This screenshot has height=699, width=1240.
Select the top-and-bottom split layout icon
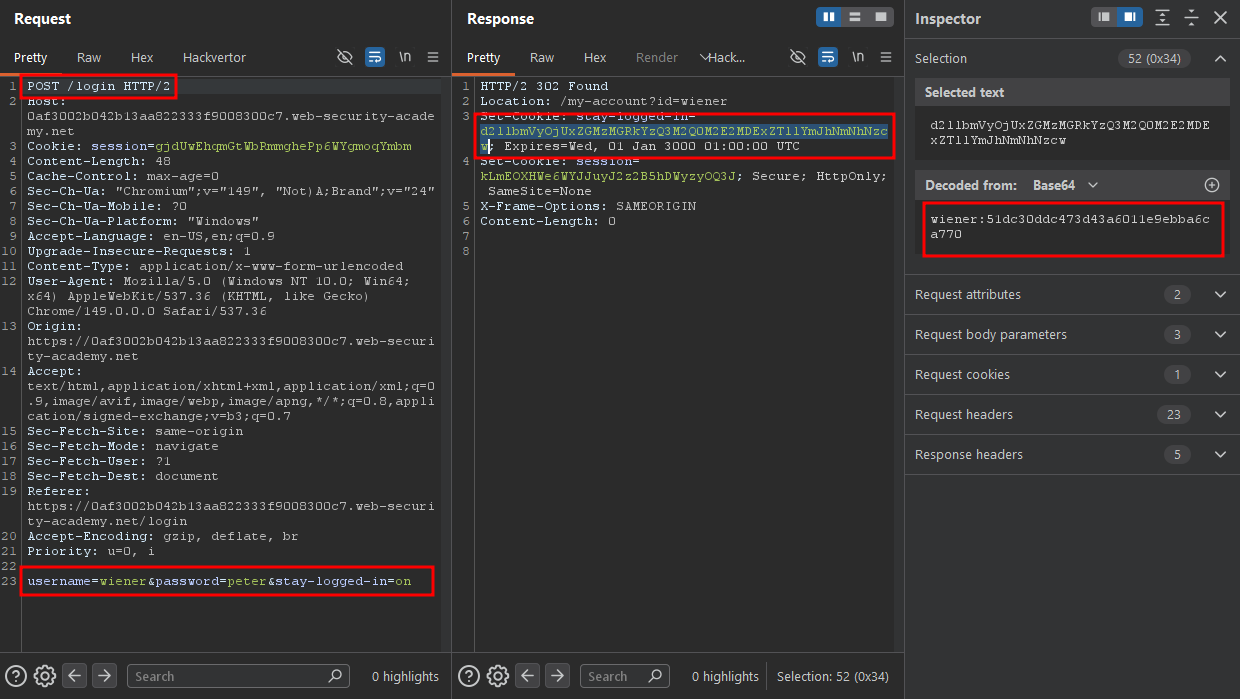click(x=855, y=17)
